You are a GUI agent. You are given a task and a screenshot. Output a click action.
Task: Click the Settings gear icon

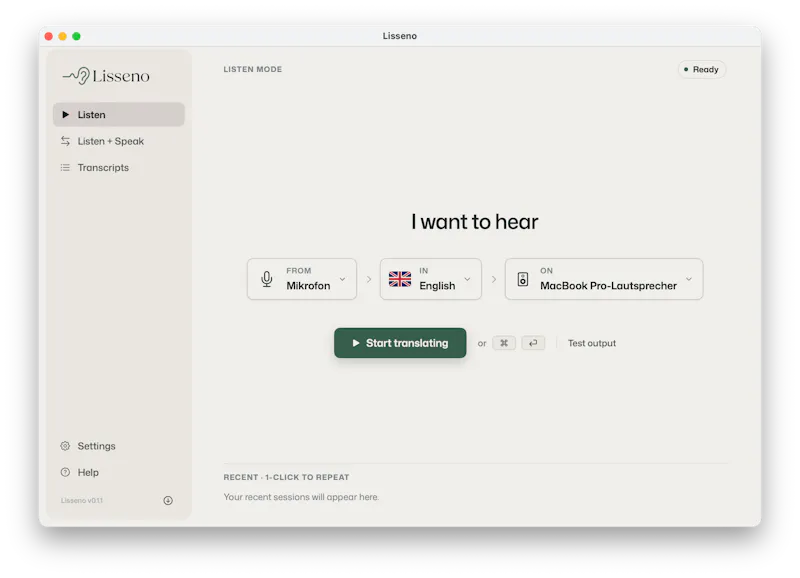65,446
